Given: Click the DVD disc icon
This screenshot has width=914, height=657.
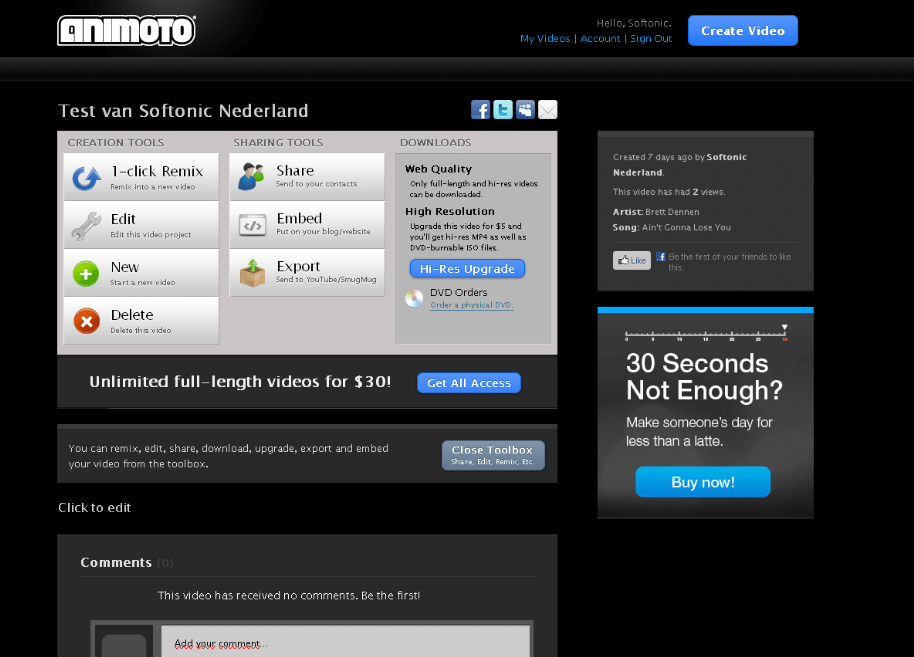Looking at the screenshot, I should pos(414,298).
